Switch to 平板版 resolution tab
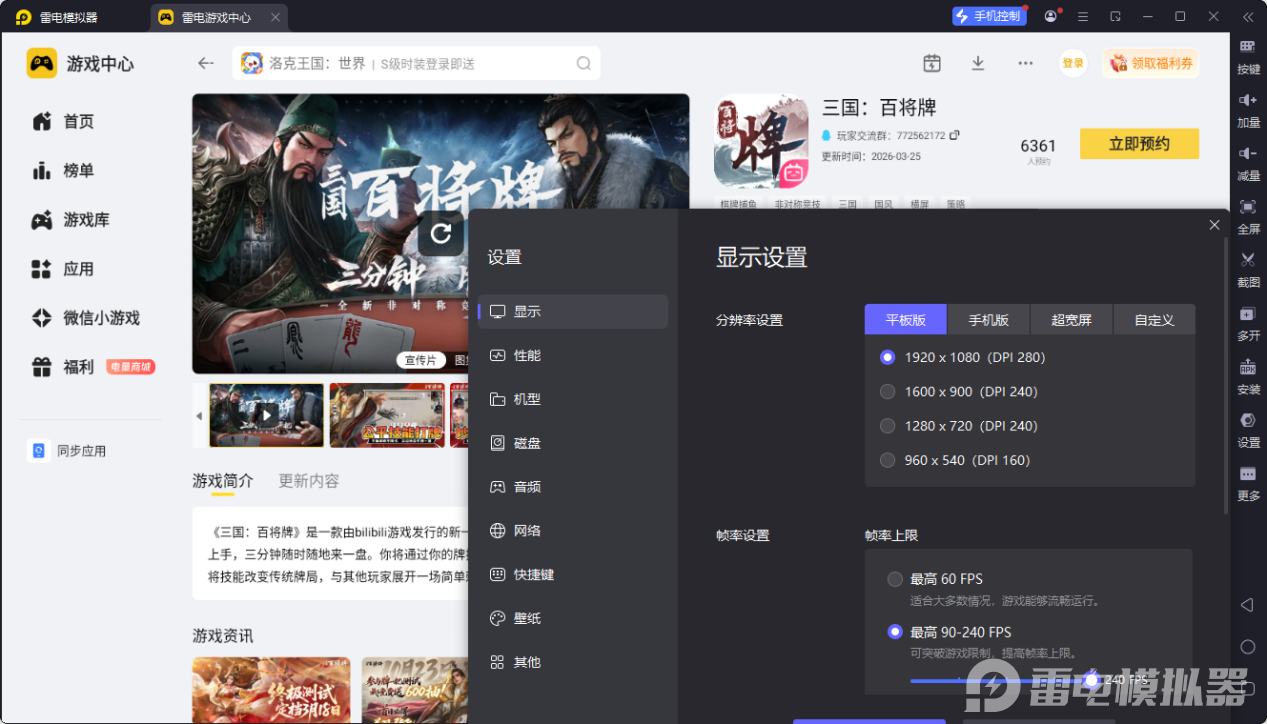1267x724 pixels. (x=905, y=320)
